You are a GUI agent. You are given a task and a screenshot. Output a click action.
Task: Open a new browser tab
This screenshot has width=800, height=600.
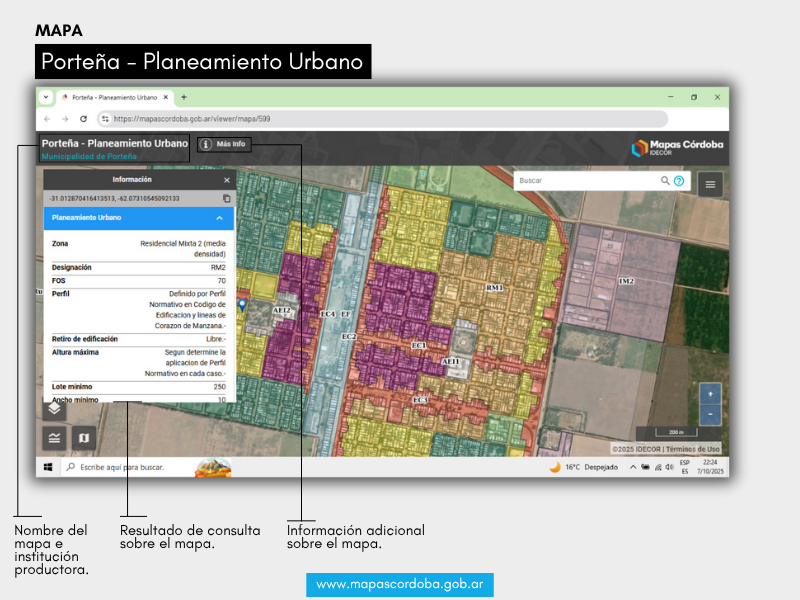pos(184,97)
